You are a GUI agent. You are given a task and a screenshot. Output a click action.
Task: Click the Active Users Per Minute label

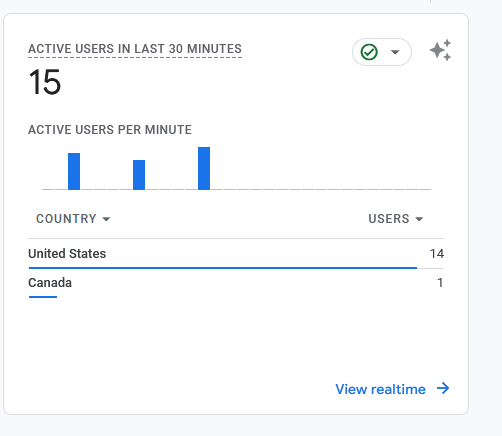[x=110, y=130]
